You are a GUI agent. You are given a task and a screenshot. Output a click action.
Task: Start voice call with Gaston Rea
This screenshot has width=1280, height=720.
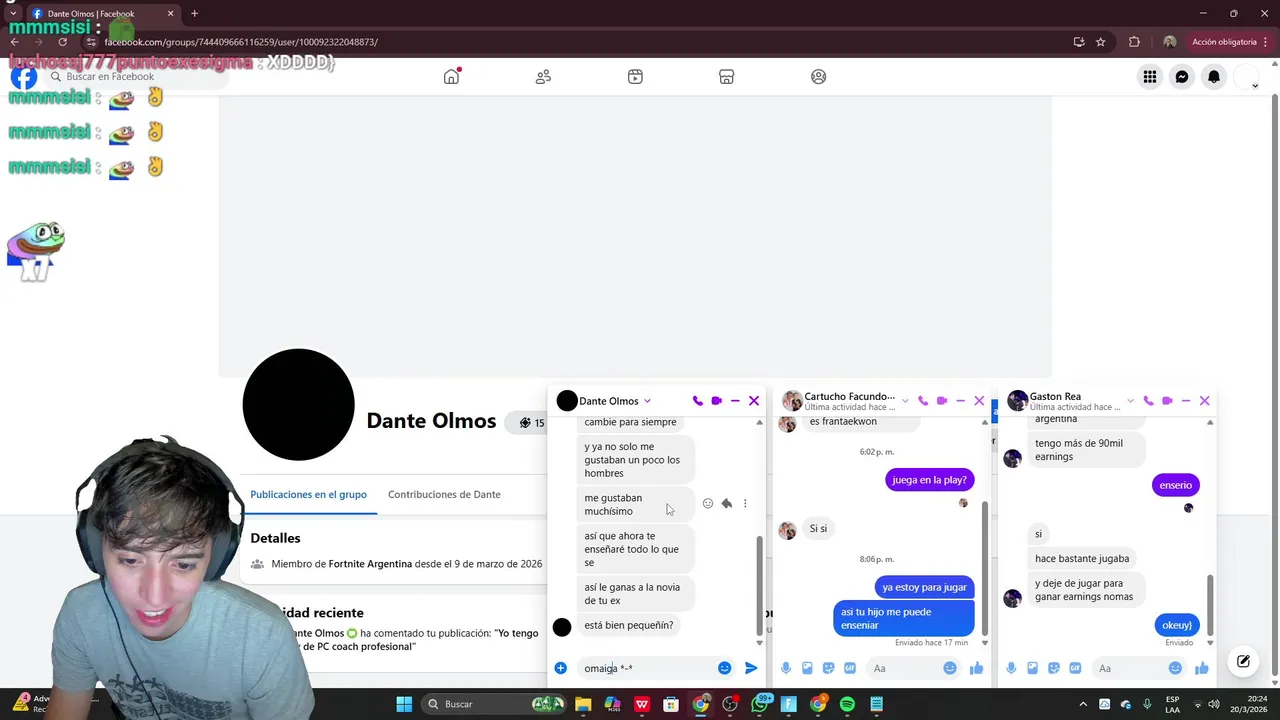[1148, 401]
